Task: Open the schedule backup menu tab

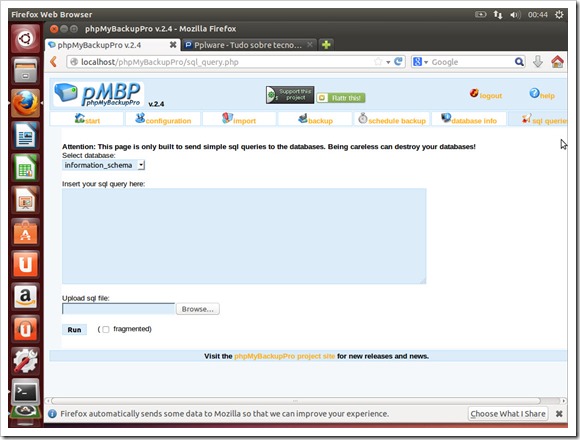Action: 392,119
